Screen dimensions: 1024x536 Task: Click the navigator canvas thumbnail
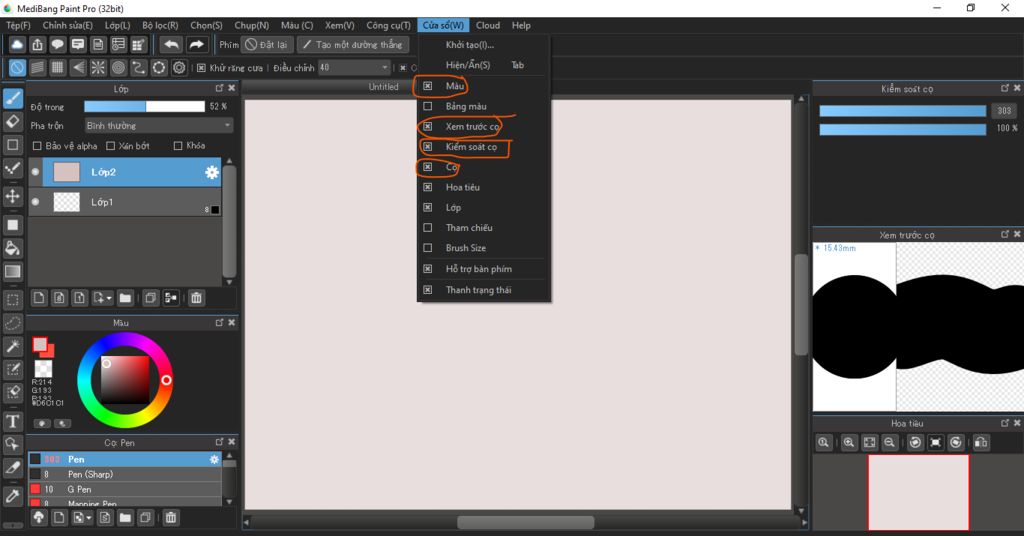click(918, 492)
